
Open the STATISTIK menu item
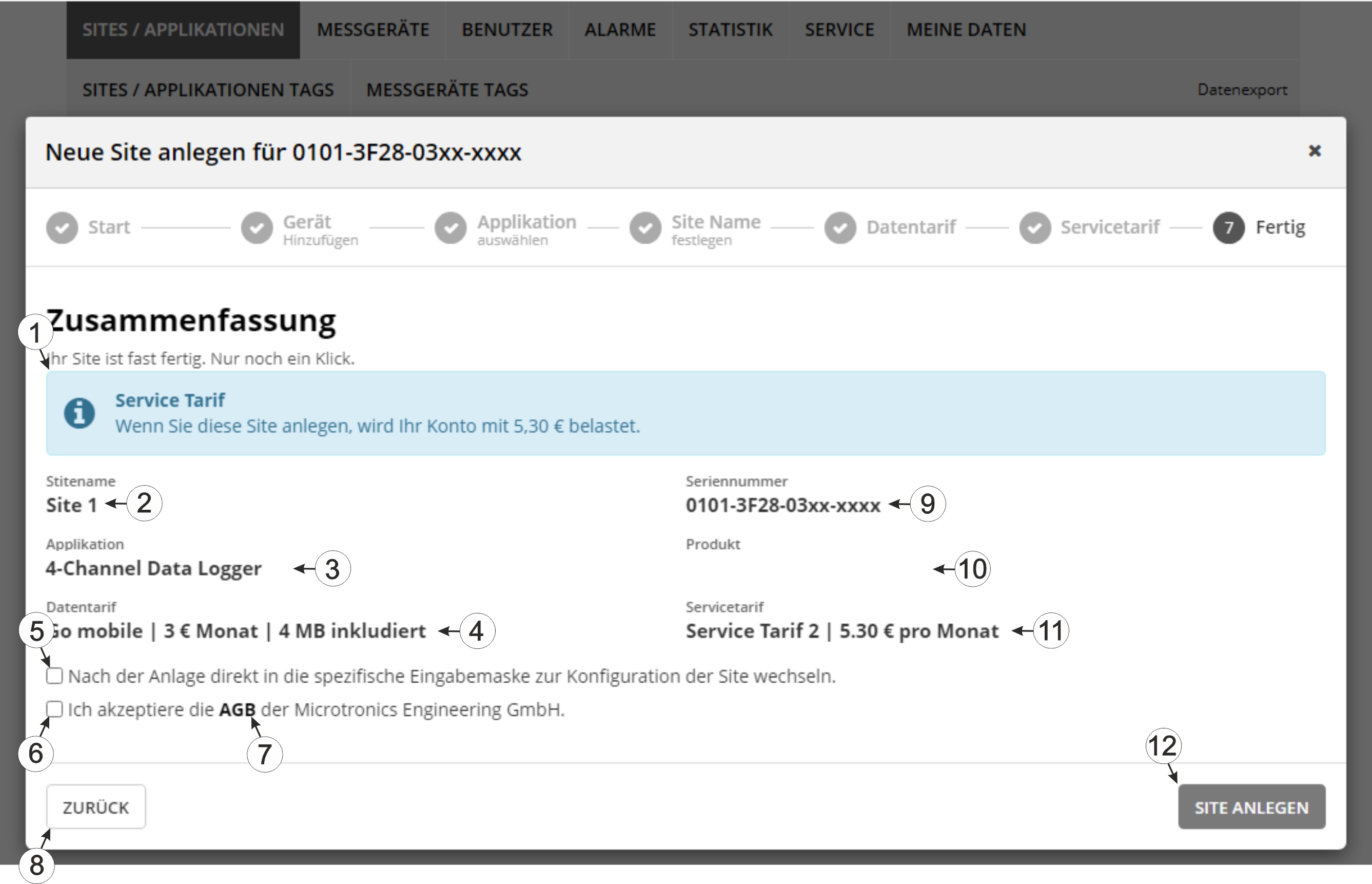[x=730, y=30]
